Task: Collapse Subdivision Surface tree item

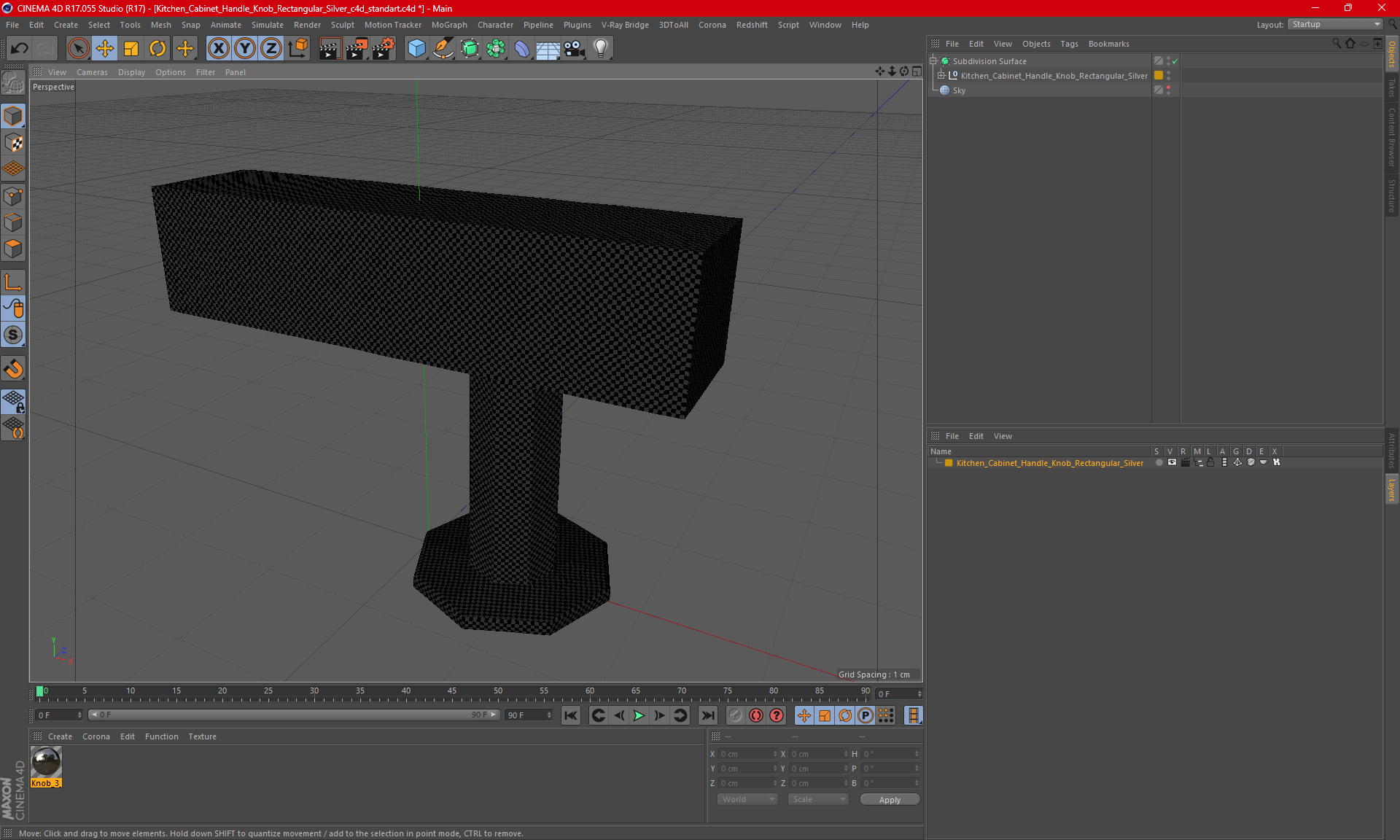Action: click(933, 61)
